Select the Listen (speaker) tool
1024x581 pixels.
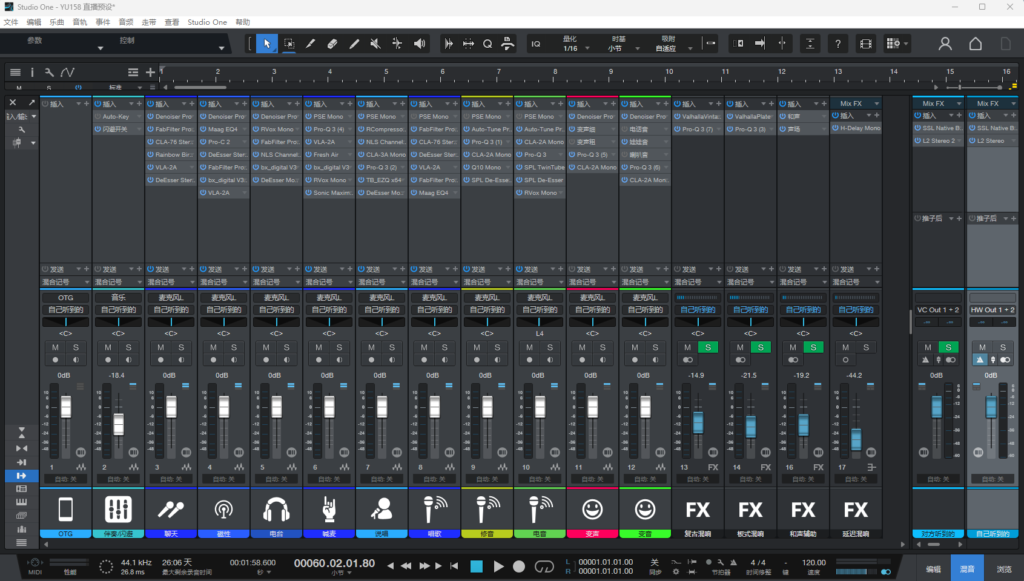point(419,44)
